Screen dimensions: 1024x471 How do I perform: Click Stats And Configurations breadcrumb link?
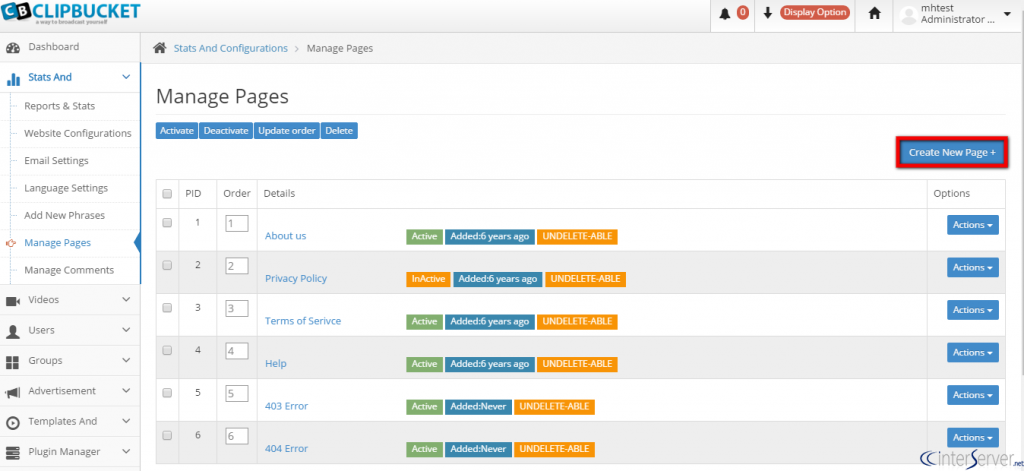point(231,48)
